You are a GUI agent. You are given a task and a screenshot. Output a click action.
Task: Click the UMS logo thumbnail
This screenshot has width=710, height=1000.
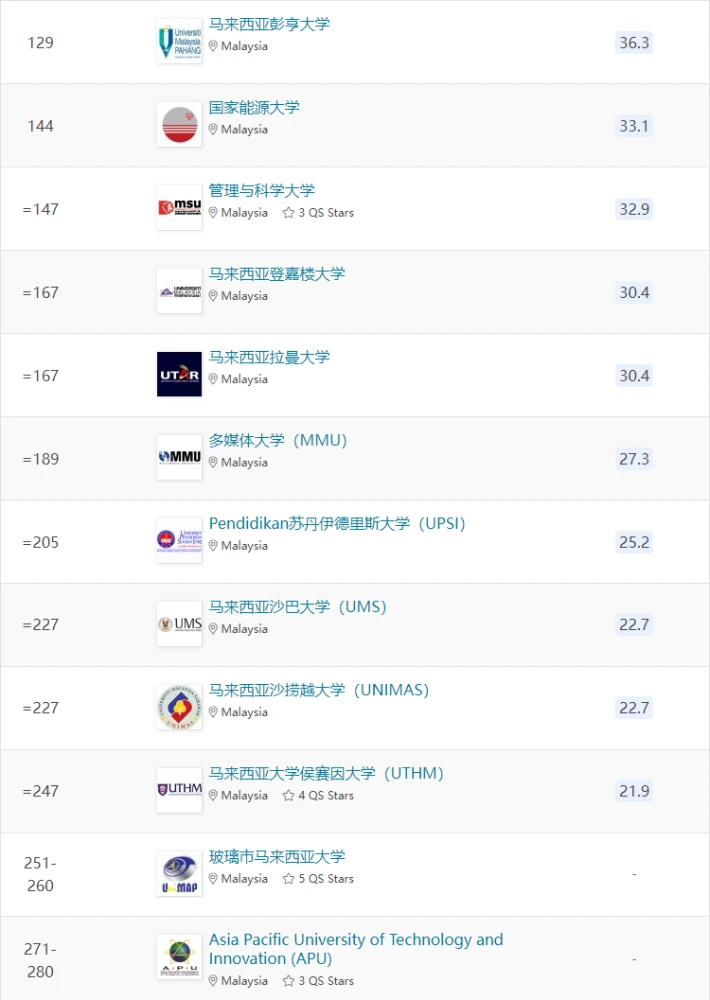(x=179, y=624)
